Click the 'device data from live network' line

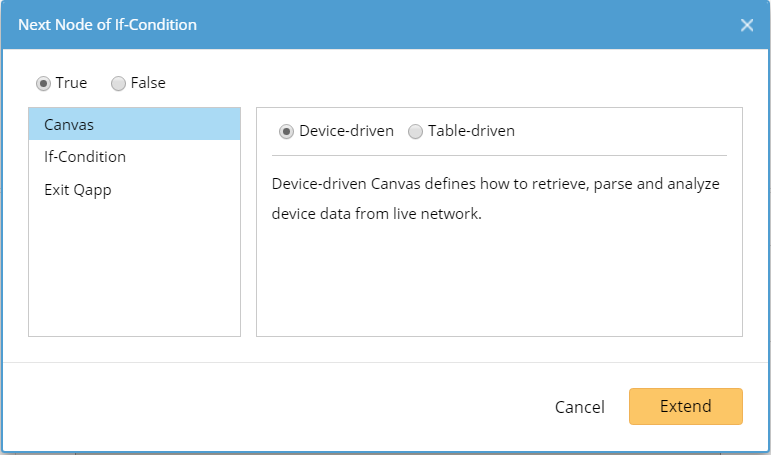click(x=377, y=214)
